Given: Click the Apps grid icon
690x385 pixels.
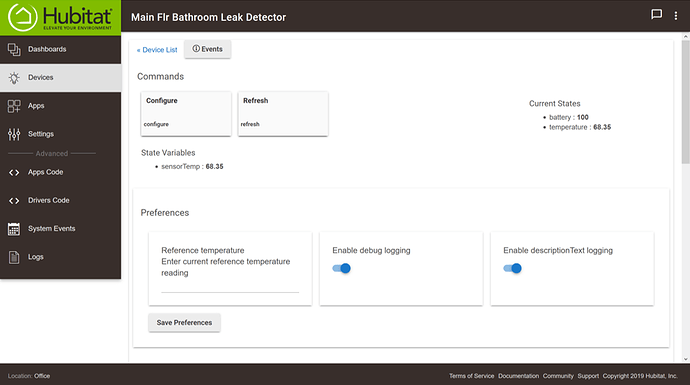Looking at the screenshot, I should (14, 106).
